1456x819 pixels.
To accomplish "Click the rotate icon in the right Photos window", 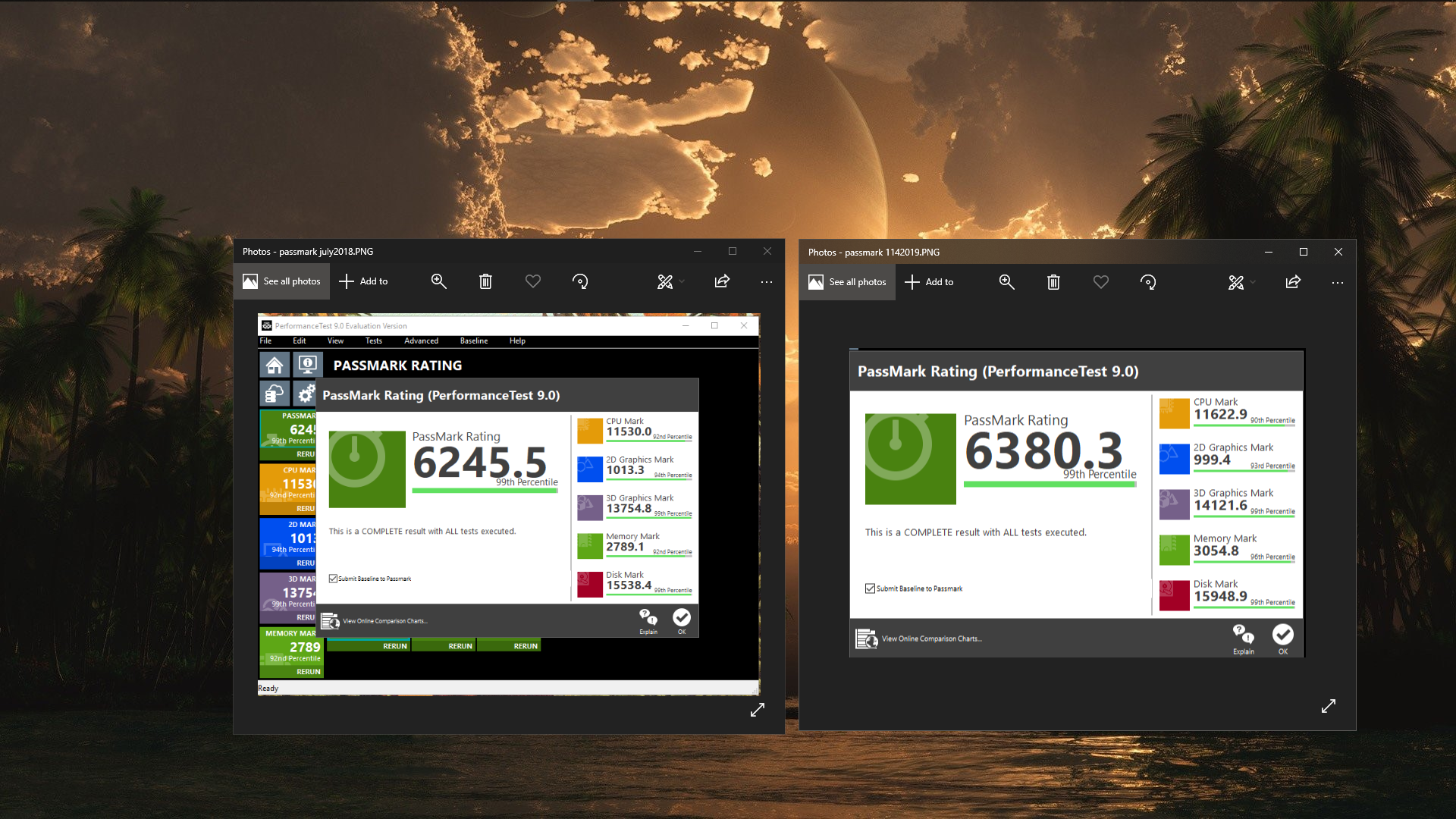I will [x=1148, y=282].
